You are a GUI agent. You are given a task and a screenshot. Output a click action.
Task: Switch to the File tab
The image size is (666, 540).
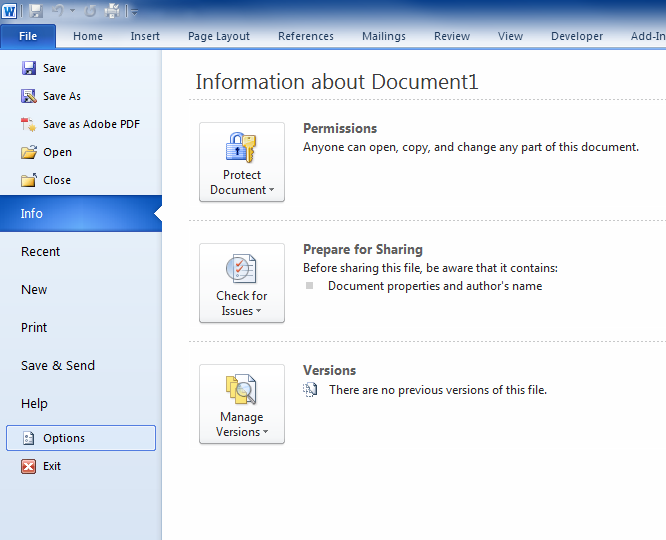pyautogui.click(x=28, y=36)
